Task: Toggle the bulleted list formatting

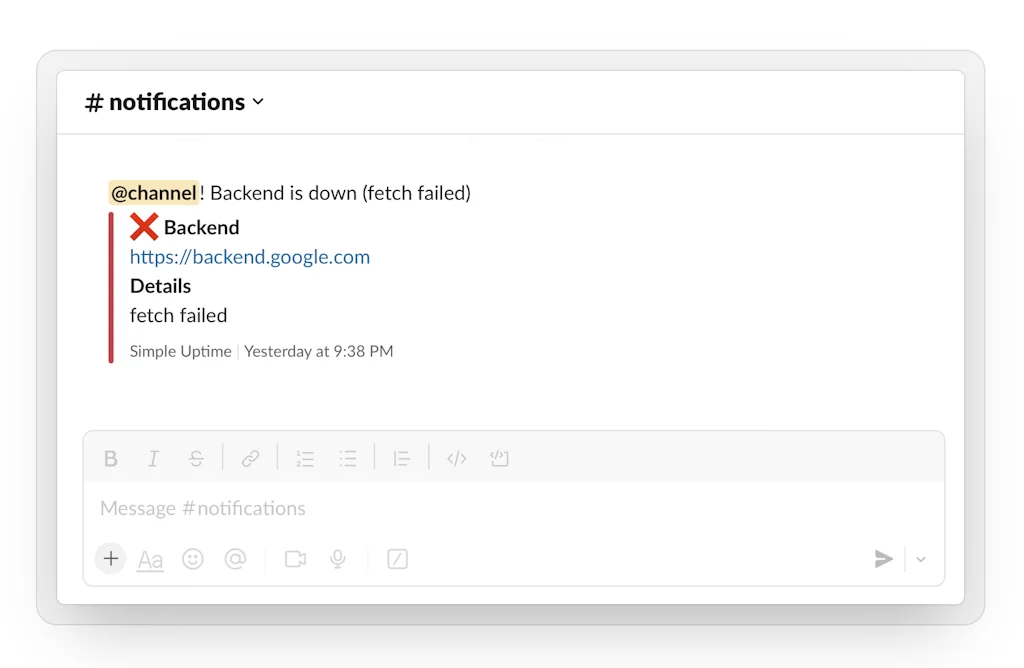Action: click(x=348, y=458)
